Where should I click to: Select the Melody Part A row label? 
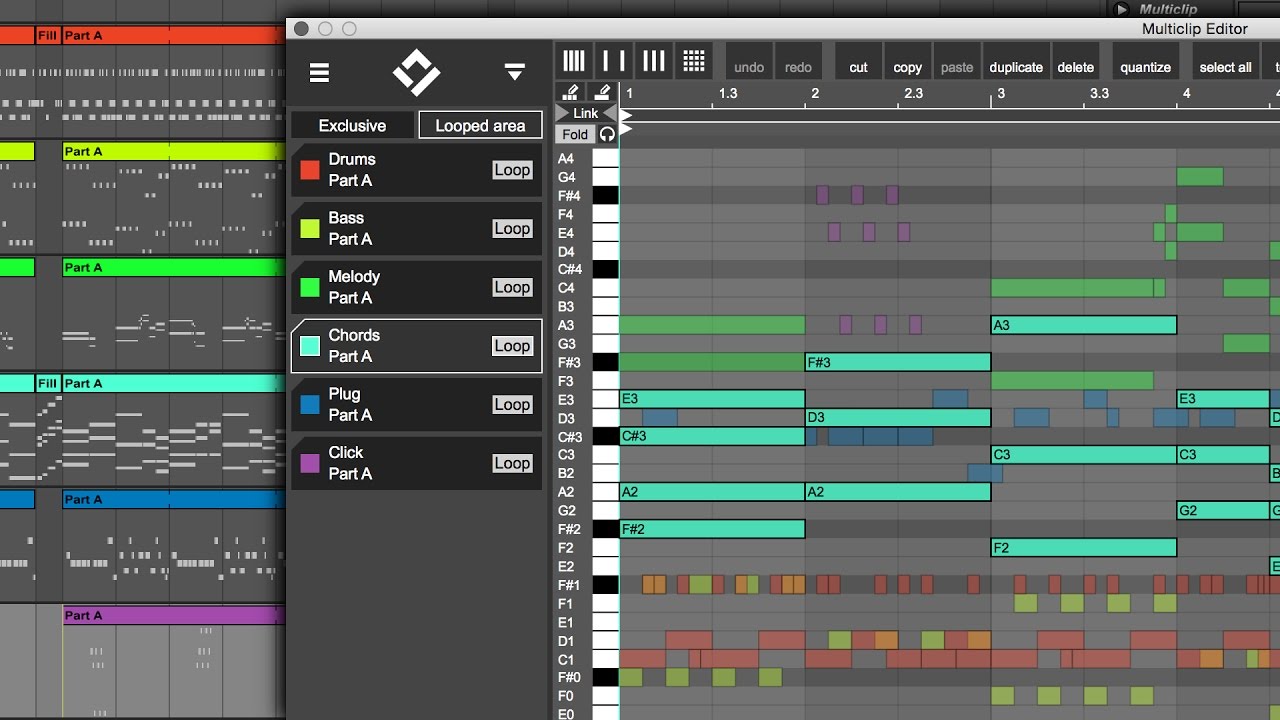[x=354, y=288]
